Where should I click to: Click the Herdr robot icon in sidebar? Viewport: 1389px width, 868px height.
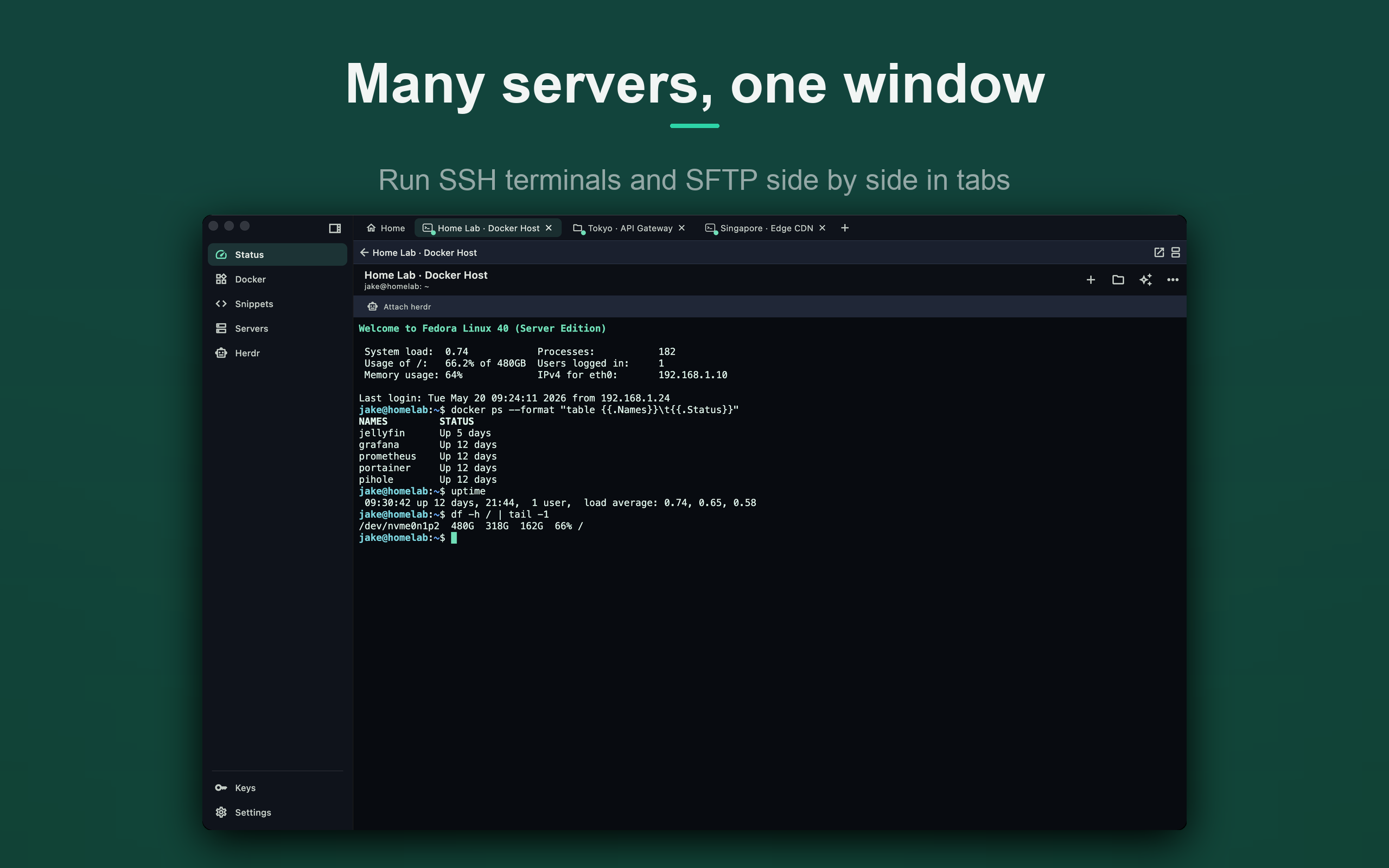click(221, 353)
